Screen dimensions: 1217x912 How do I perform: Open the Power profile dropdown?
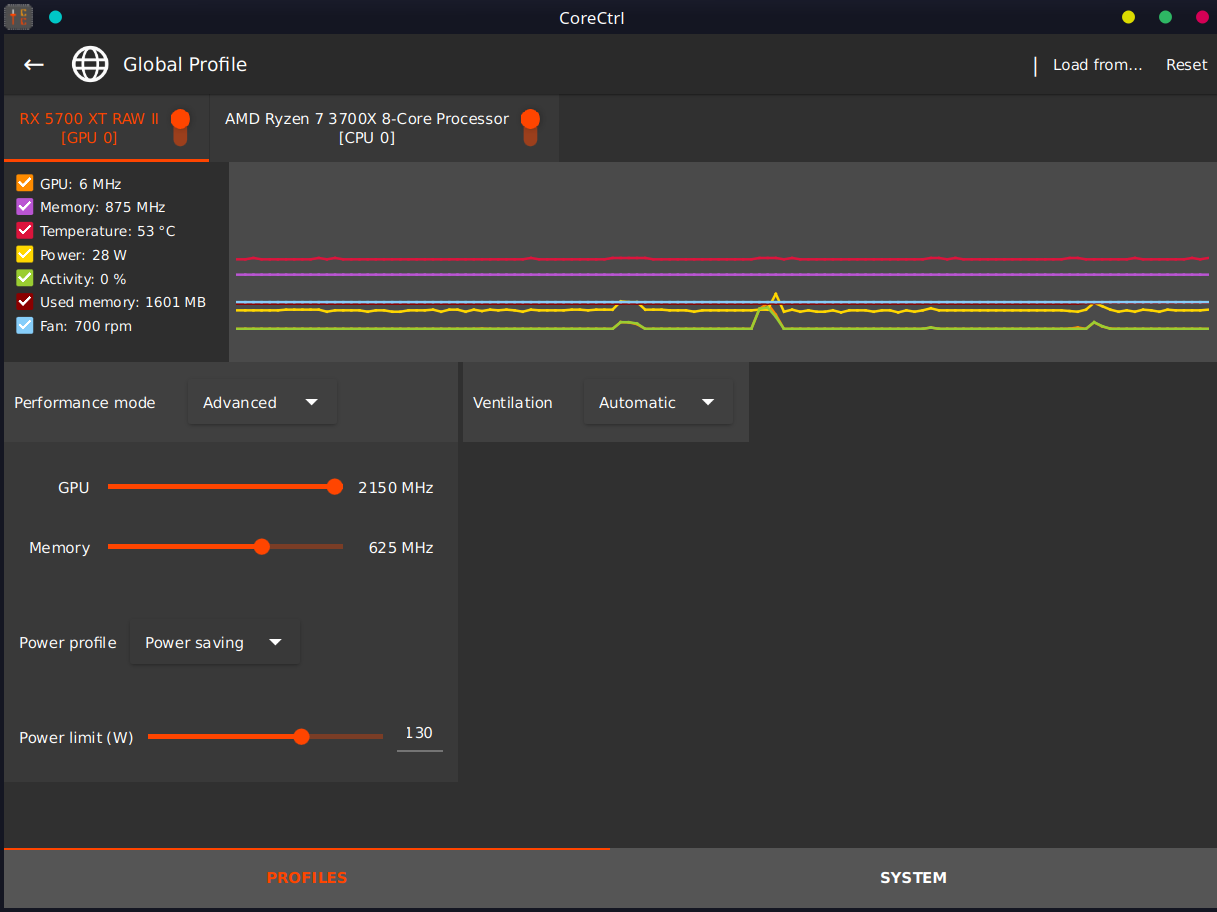[x=215, y=642]
